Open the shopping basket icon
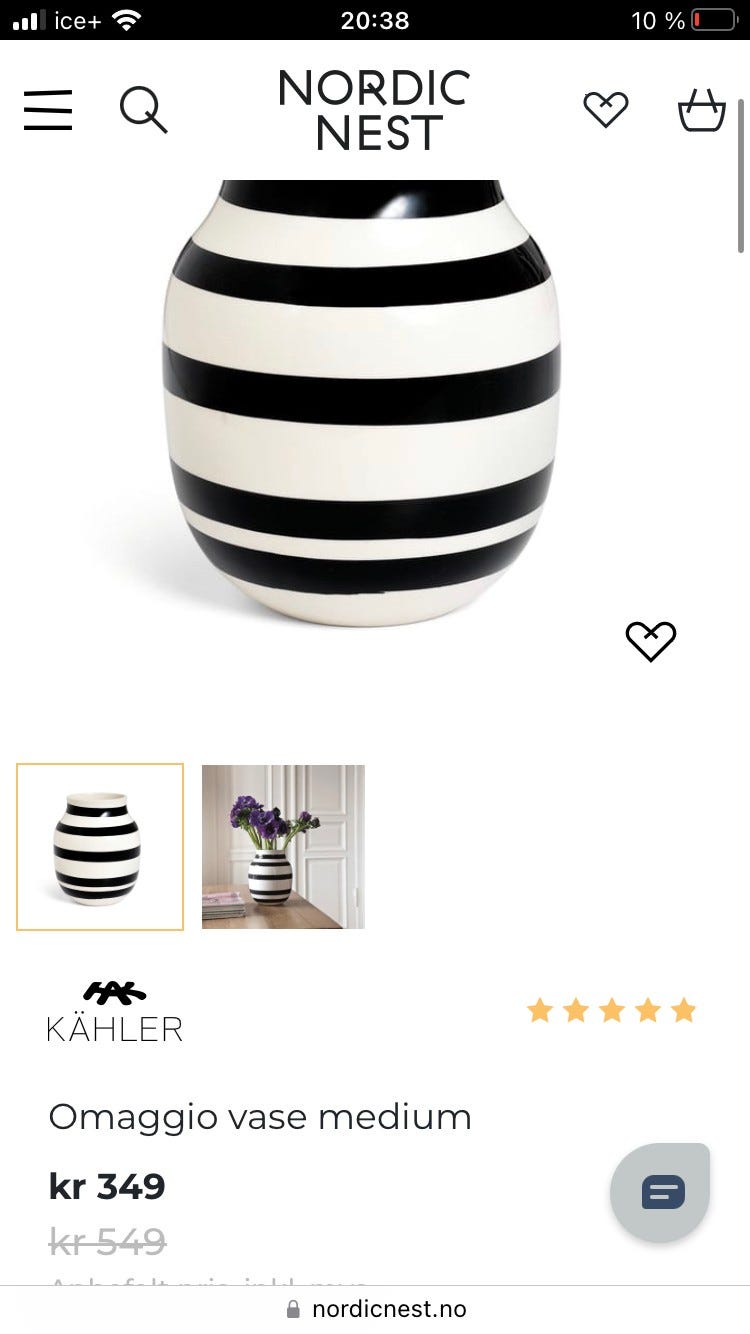 click(701, 109)
